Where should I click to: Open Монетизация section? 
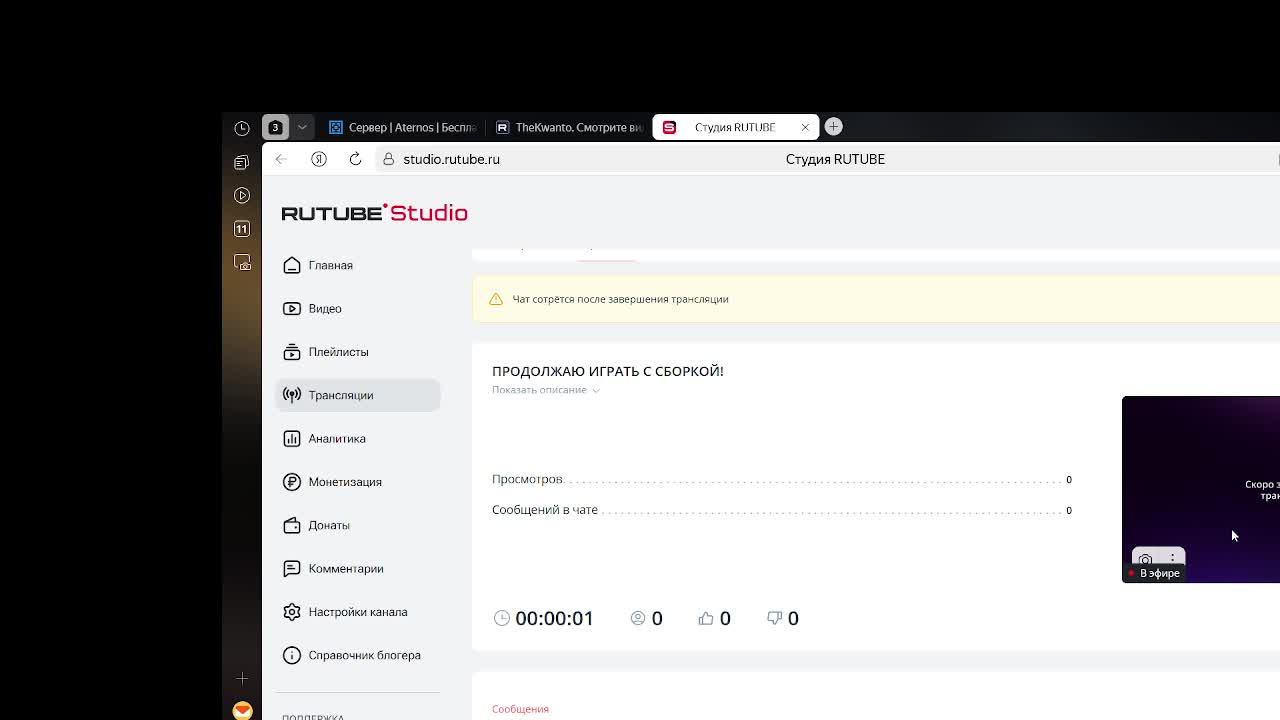(x=357, y=482)
